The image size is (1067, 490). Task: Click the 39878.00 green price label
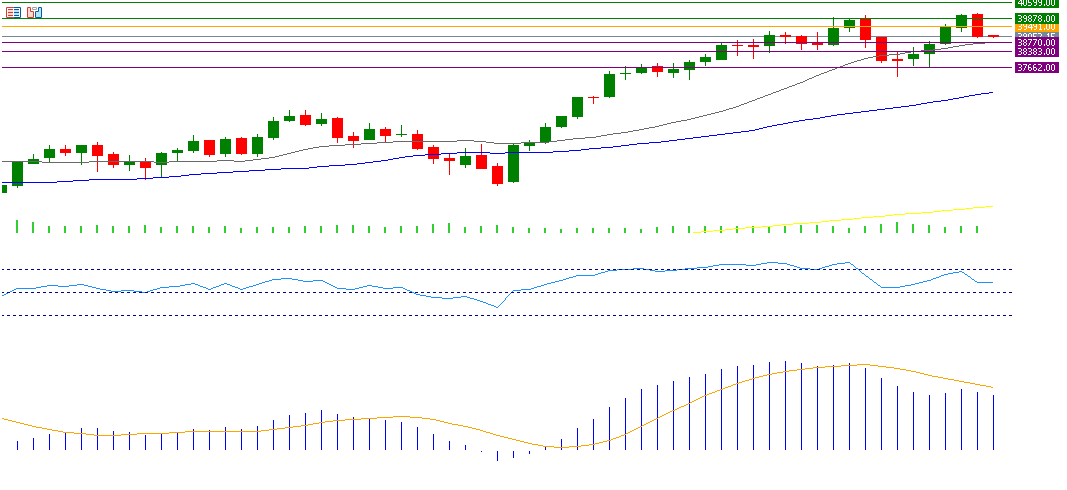[1036, 18]
